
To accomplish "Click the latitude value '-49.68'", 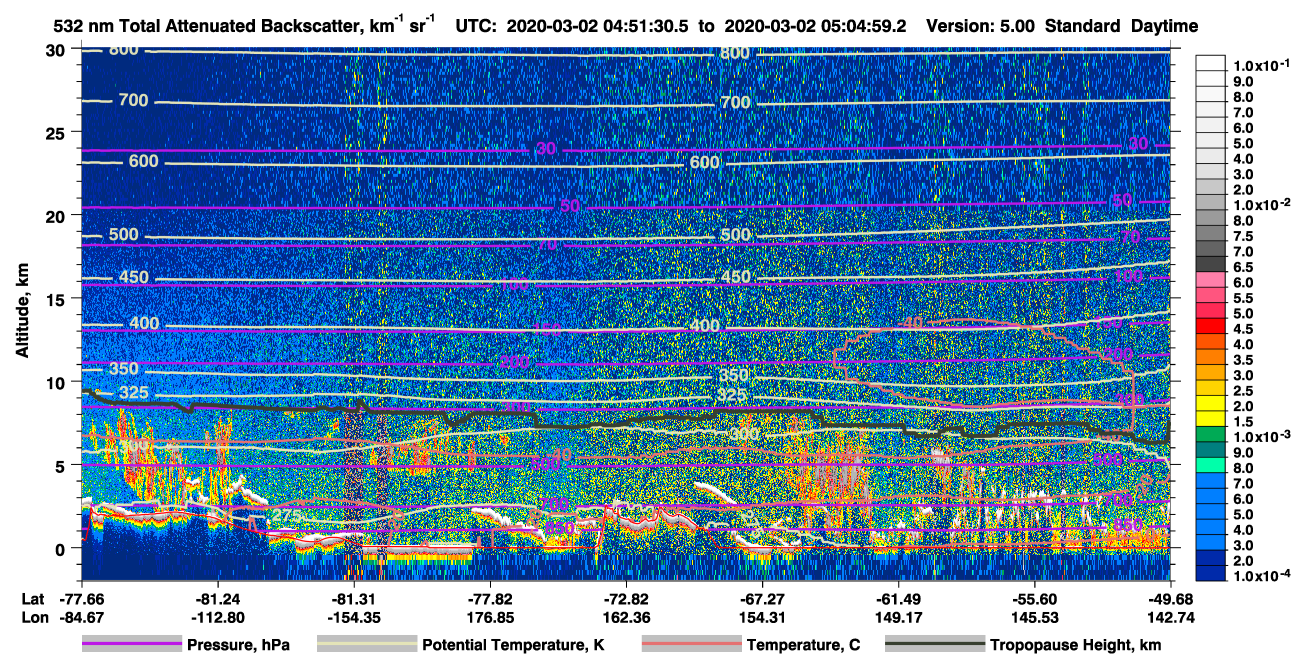I will tap(1170, 599).
